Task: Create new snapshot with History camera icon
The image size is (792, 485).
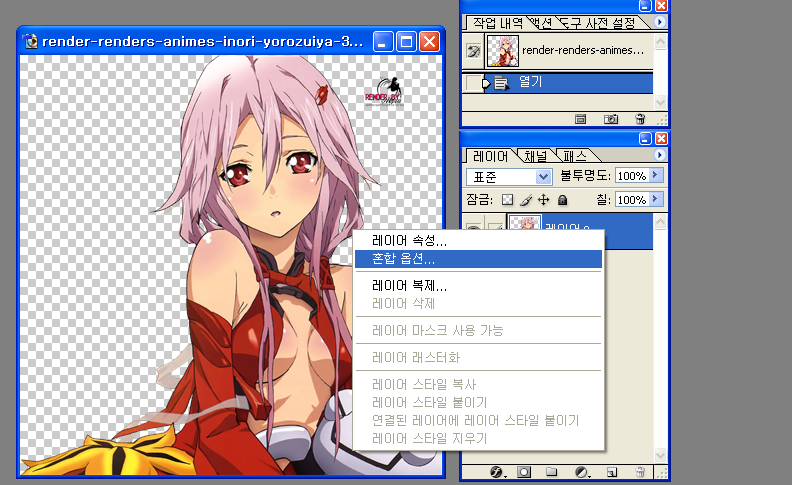Action: 610,119
